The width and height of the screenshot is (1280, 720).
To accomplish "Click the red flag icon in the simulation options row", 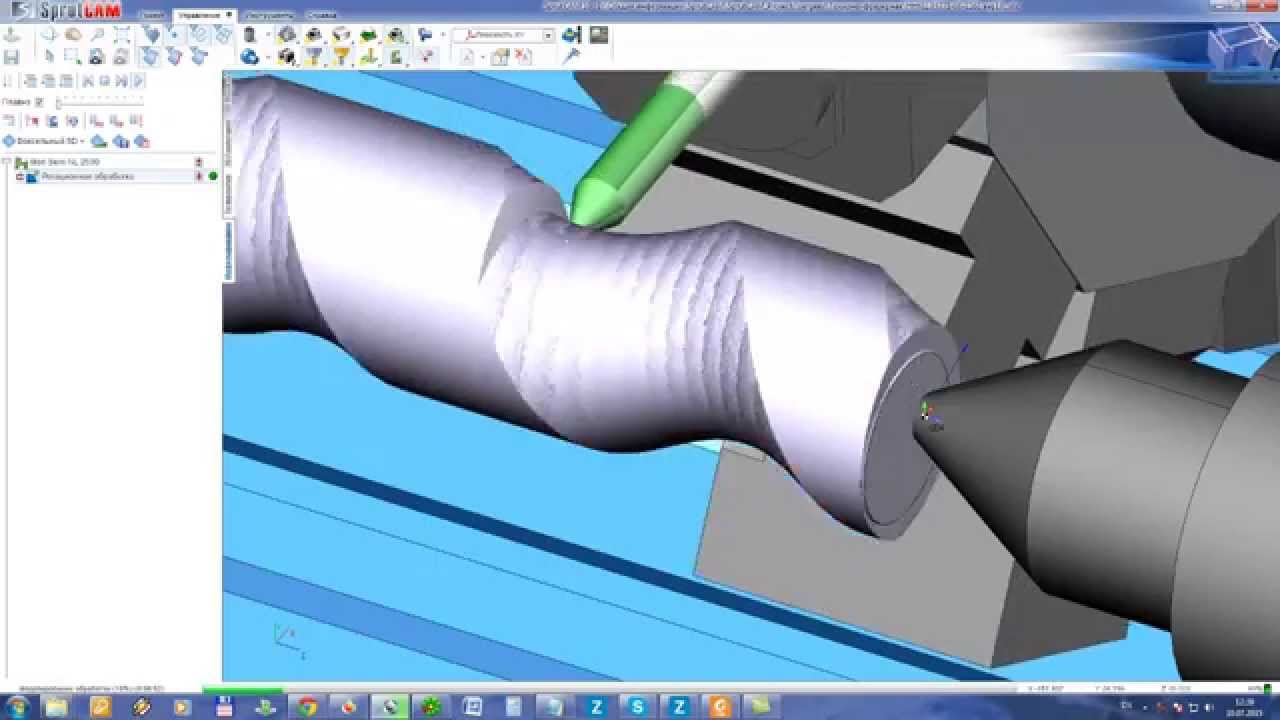I will pos(33,120).
